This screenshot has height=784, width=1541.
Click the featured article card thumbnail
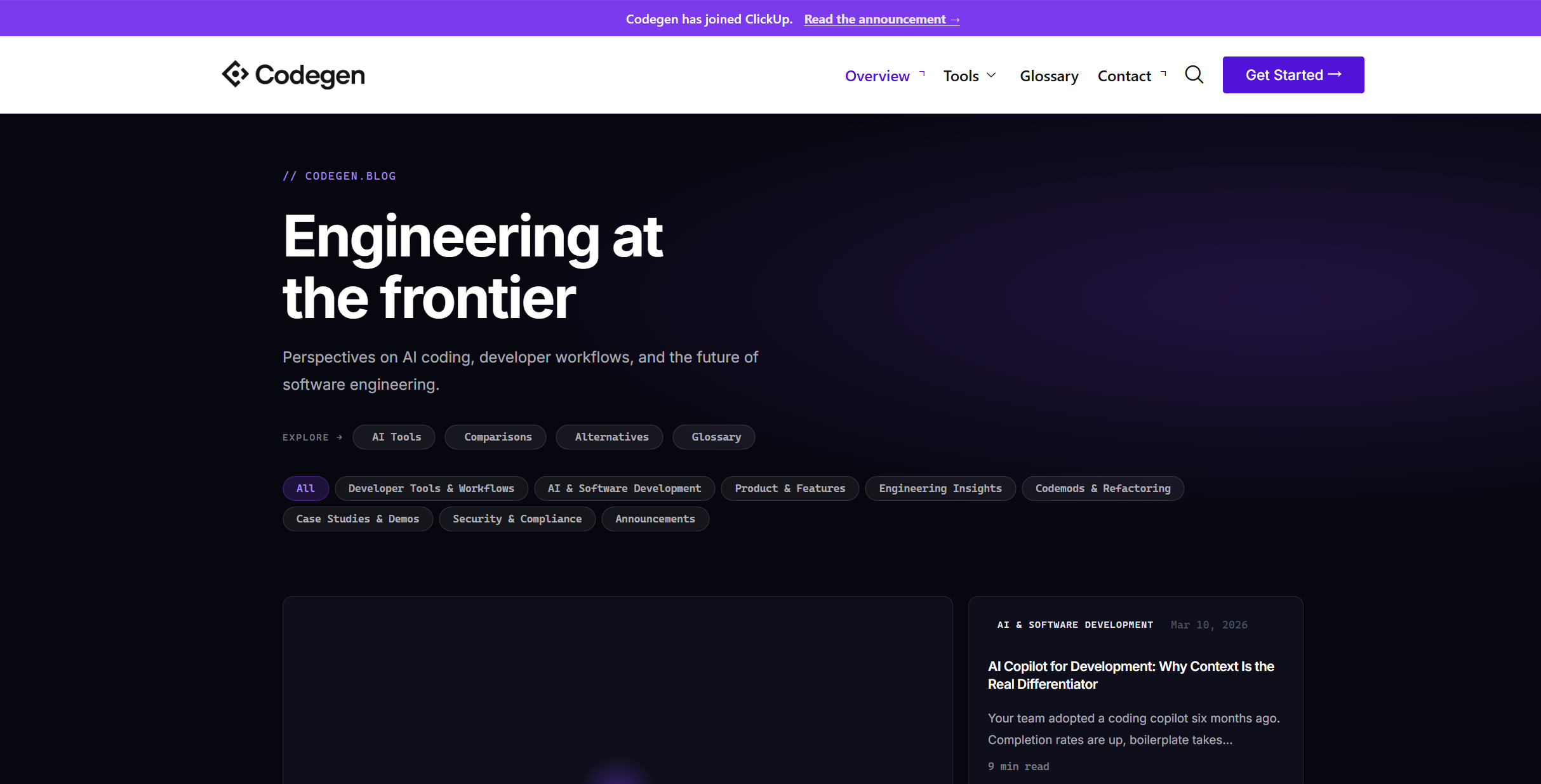(x=617, y=690)
